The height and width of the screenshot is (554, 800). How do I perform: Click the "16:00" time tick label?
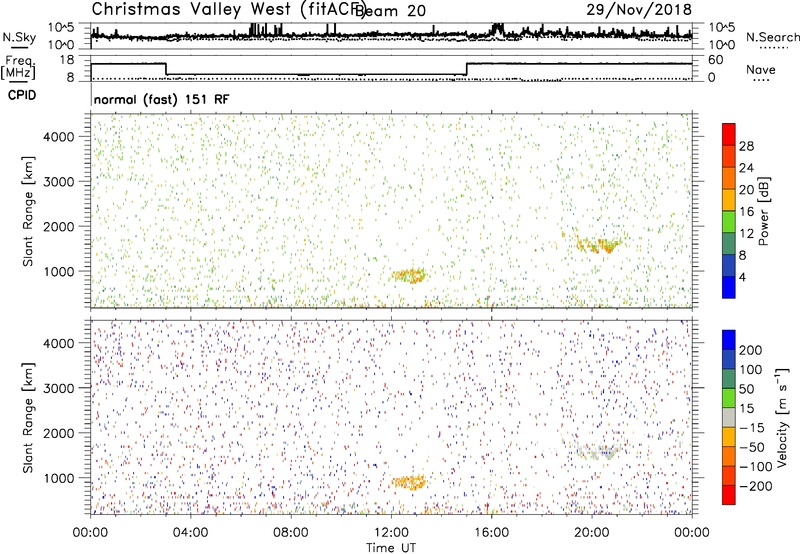pyautogui.click(x=491, y=533)
